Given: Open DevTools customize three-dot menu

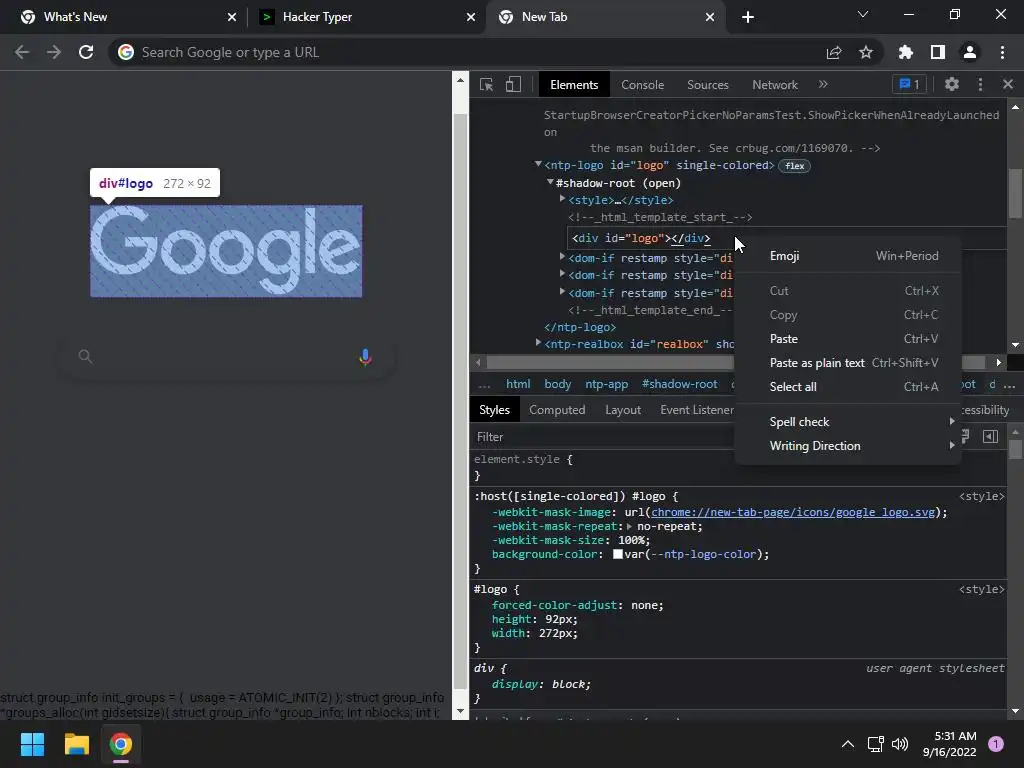Looking at the screenshot, I should (980, 84).
